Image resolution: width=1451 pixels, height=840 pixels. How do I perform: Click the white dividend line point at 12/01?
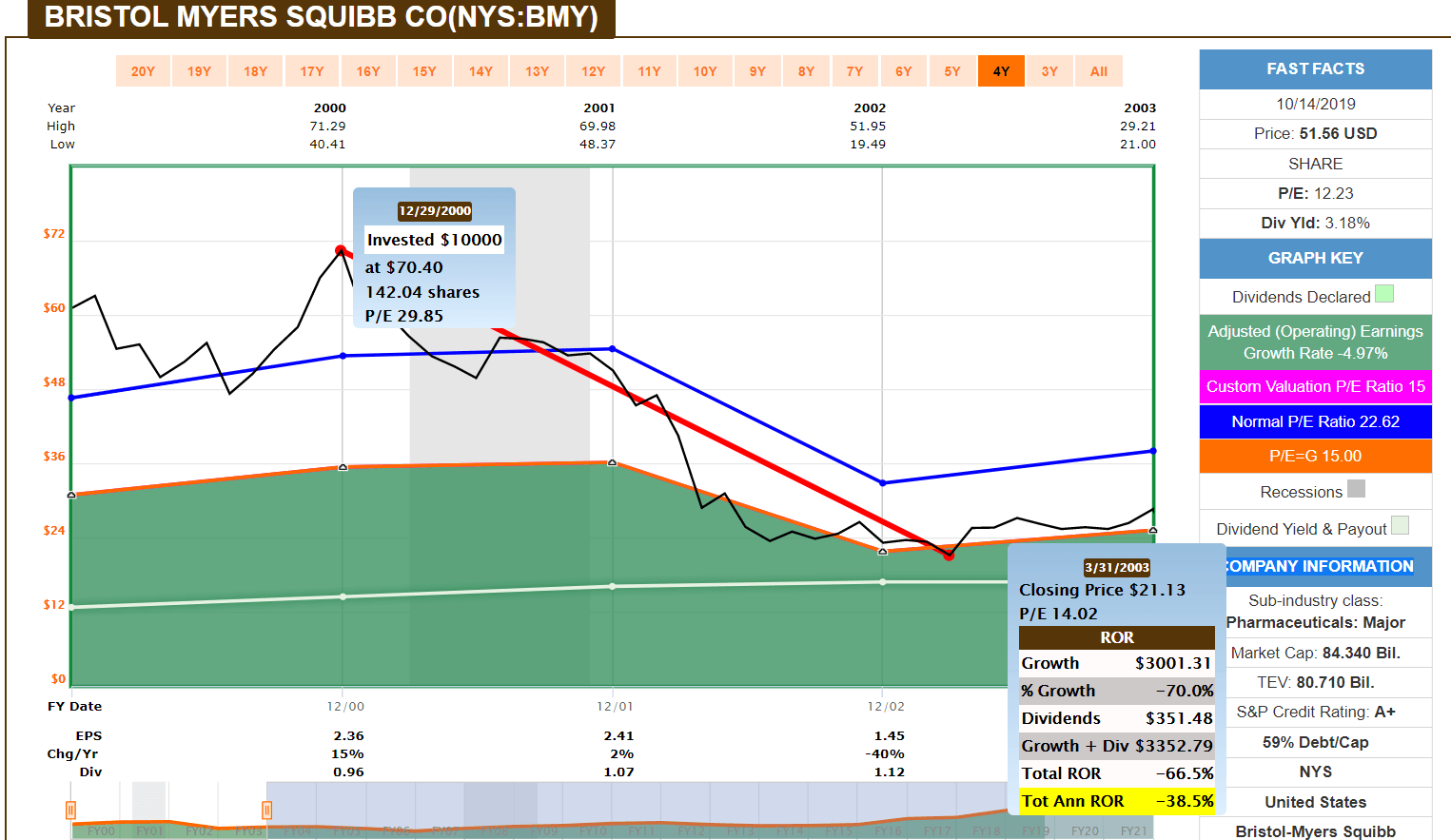pos(612,586)
